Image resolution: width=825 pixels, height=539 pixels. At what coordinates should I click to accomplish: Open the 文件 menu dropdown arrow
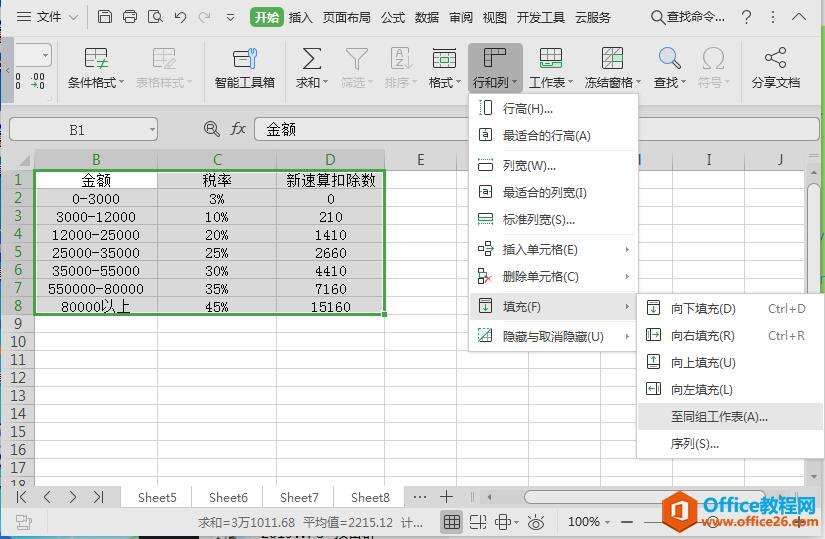[73, 17]
